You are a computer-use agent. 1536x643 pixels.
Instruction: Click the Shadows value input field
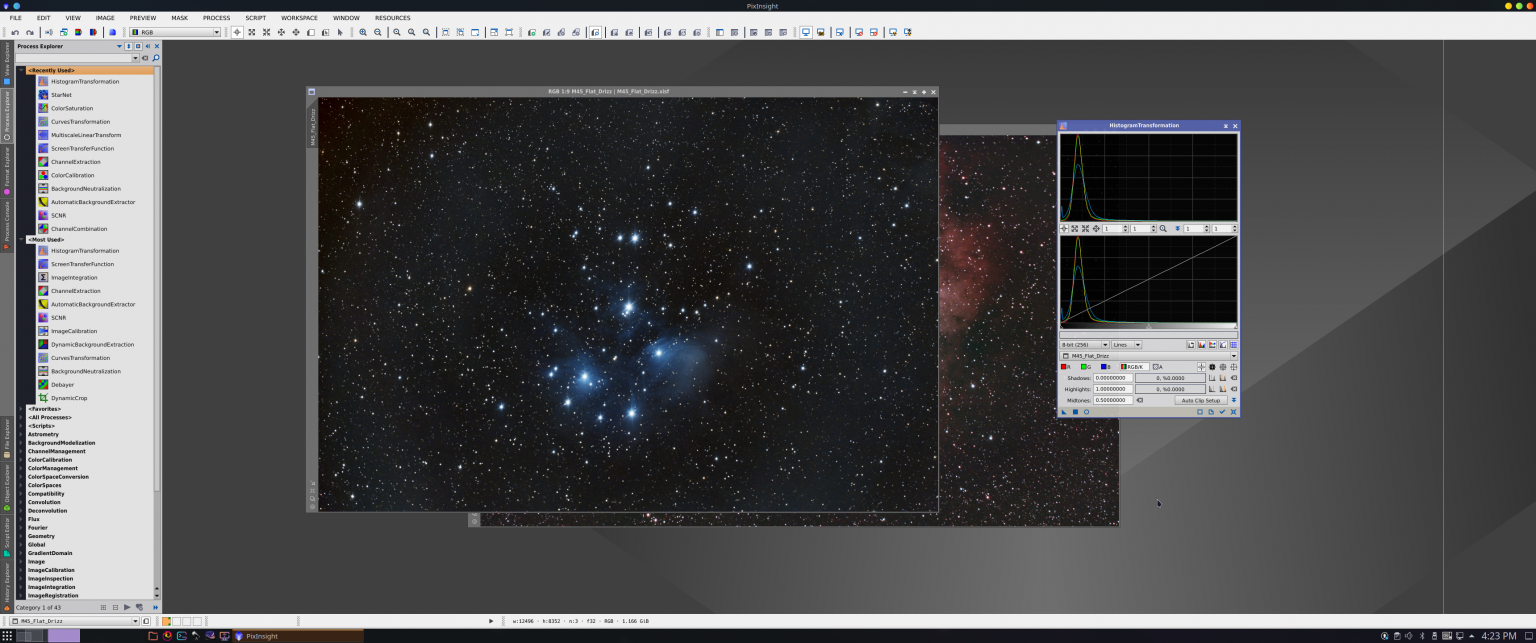point(1115,378)
